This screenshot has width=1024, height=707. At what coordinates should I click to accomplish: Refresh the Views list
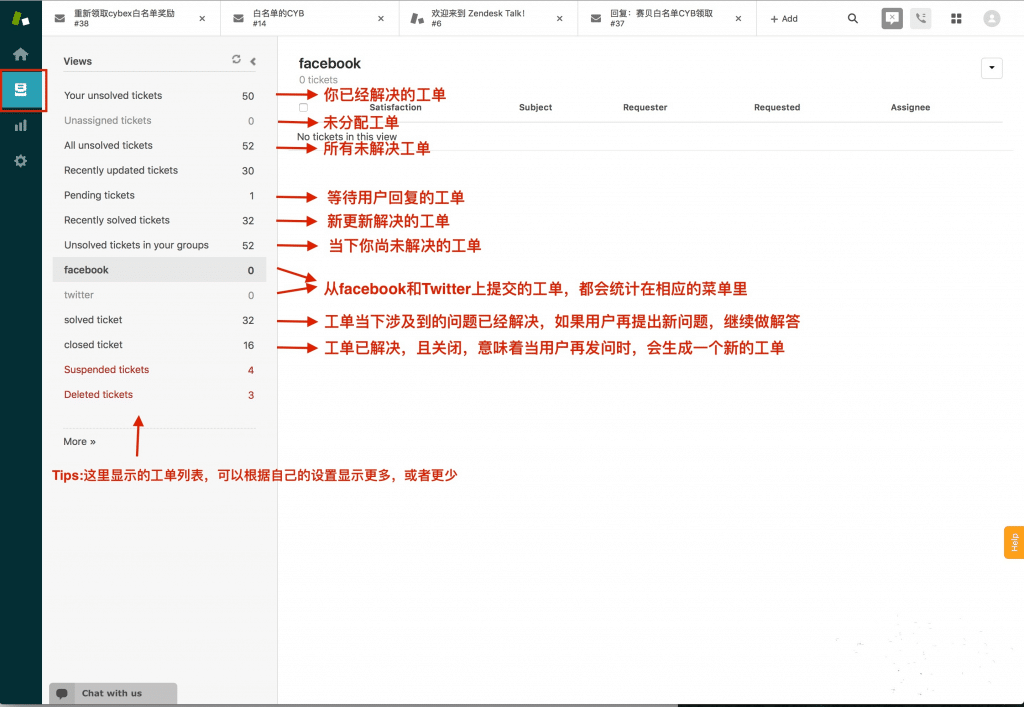coord(236,59)
